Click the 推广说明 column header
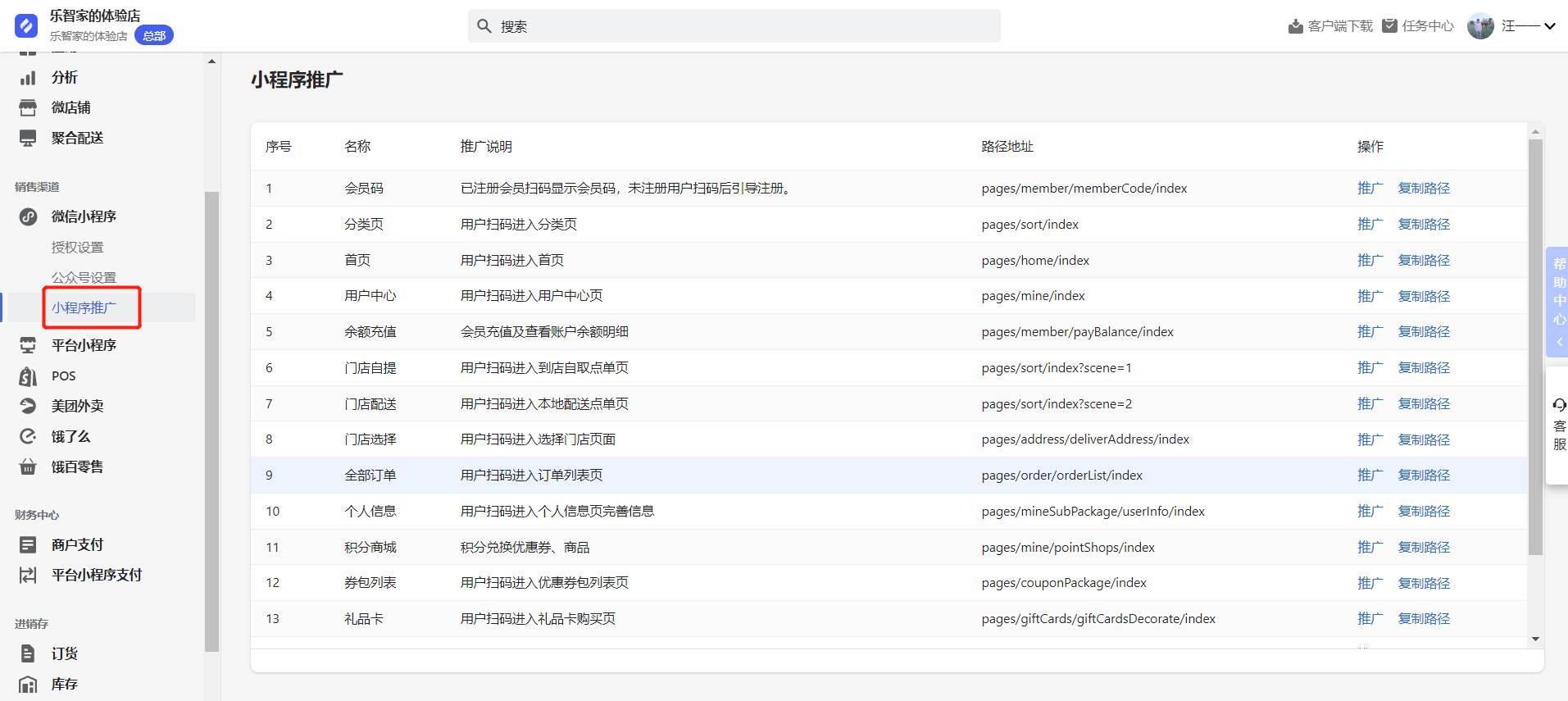The width and height of the screenshot is (1568, 701). pyautogui.click(x=486, y=147)
